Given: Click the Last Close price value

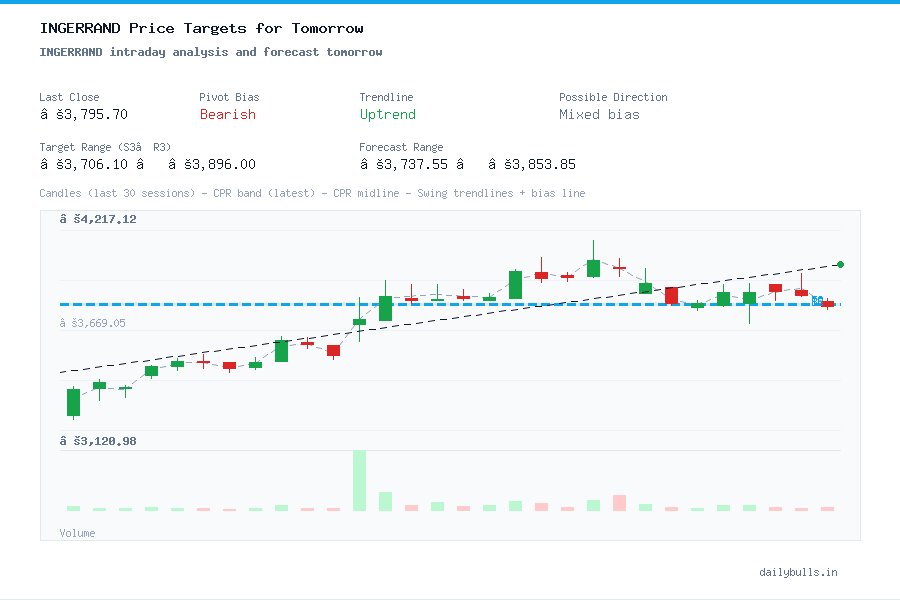Looking at the screenshot, I should pyautogui.click(x=84, y=114).
